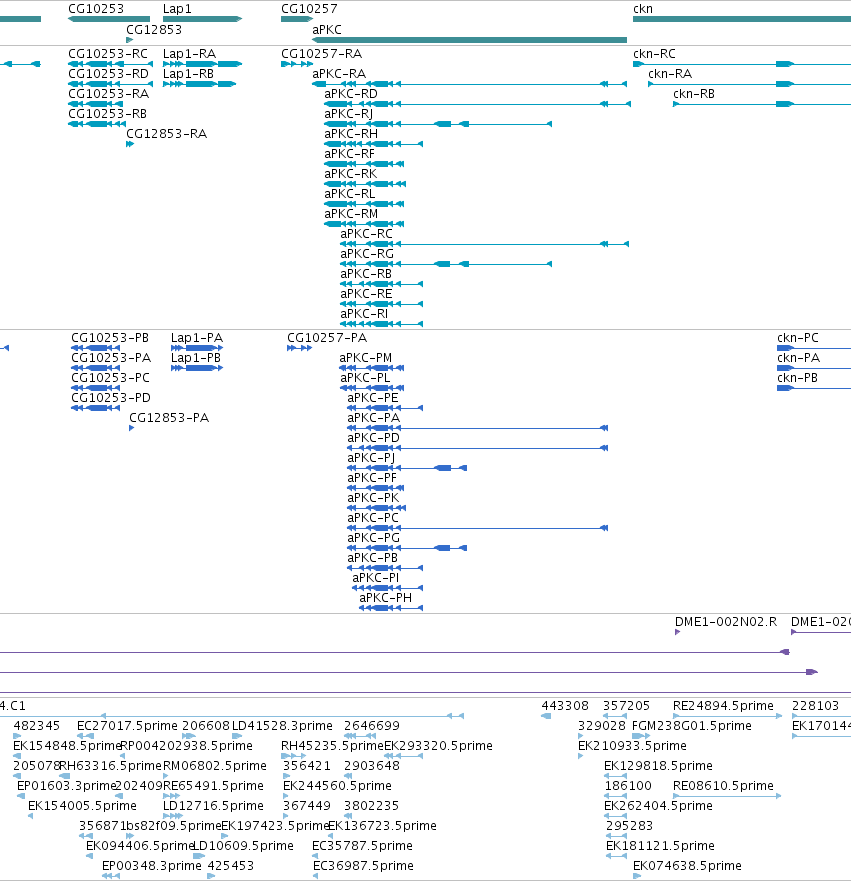Open transcript CG10253-RD label
Image resolution: width=851 pixels, height=881 pixels.
[x=108, y=74]
